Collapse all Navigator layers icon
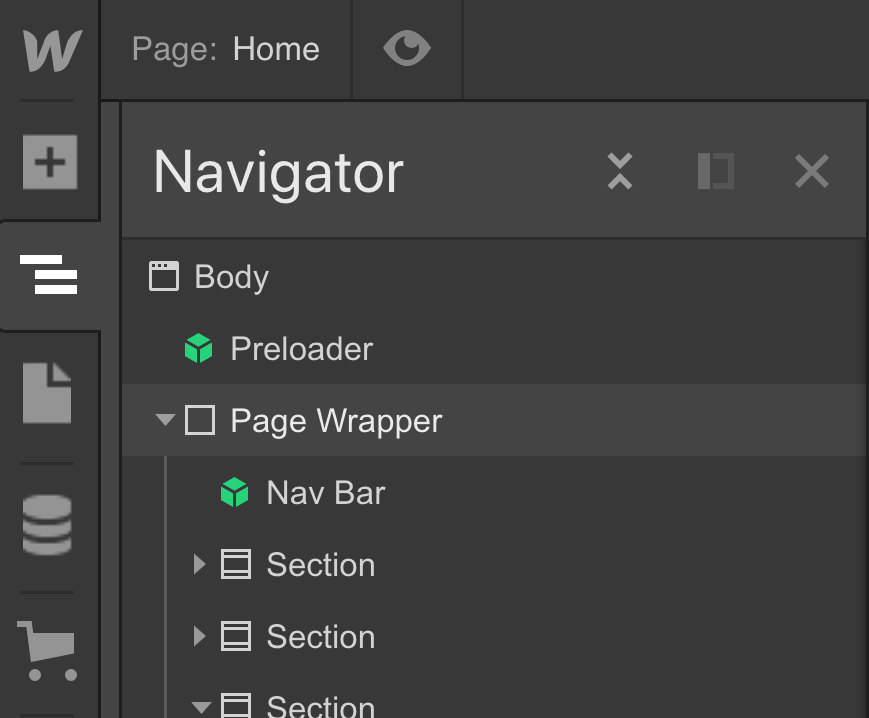Image resolution: width=869 pixels, height=718 pixels. (x=620, y=171)
